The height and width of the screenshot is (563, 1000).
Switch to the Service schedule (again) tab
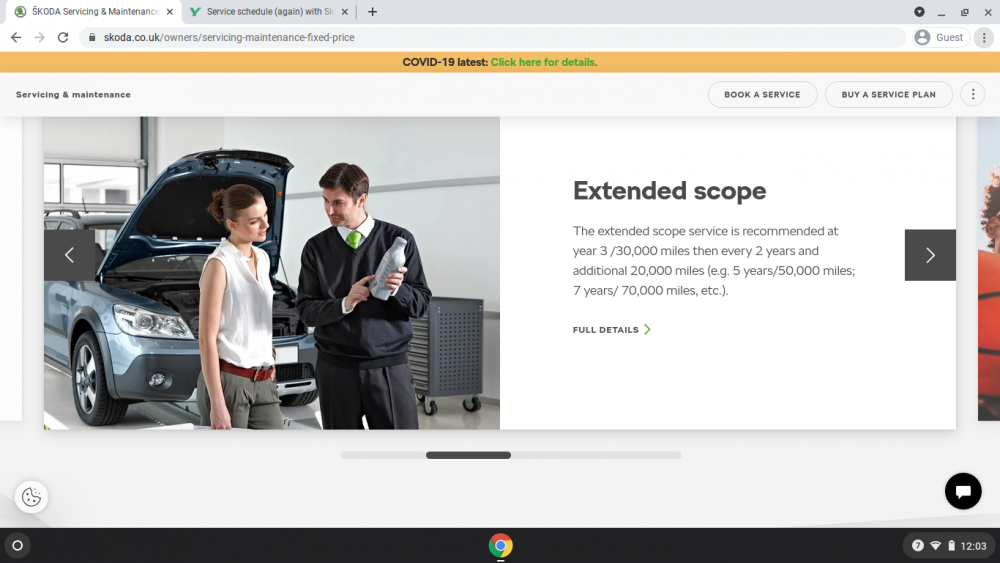pos(269,11)
